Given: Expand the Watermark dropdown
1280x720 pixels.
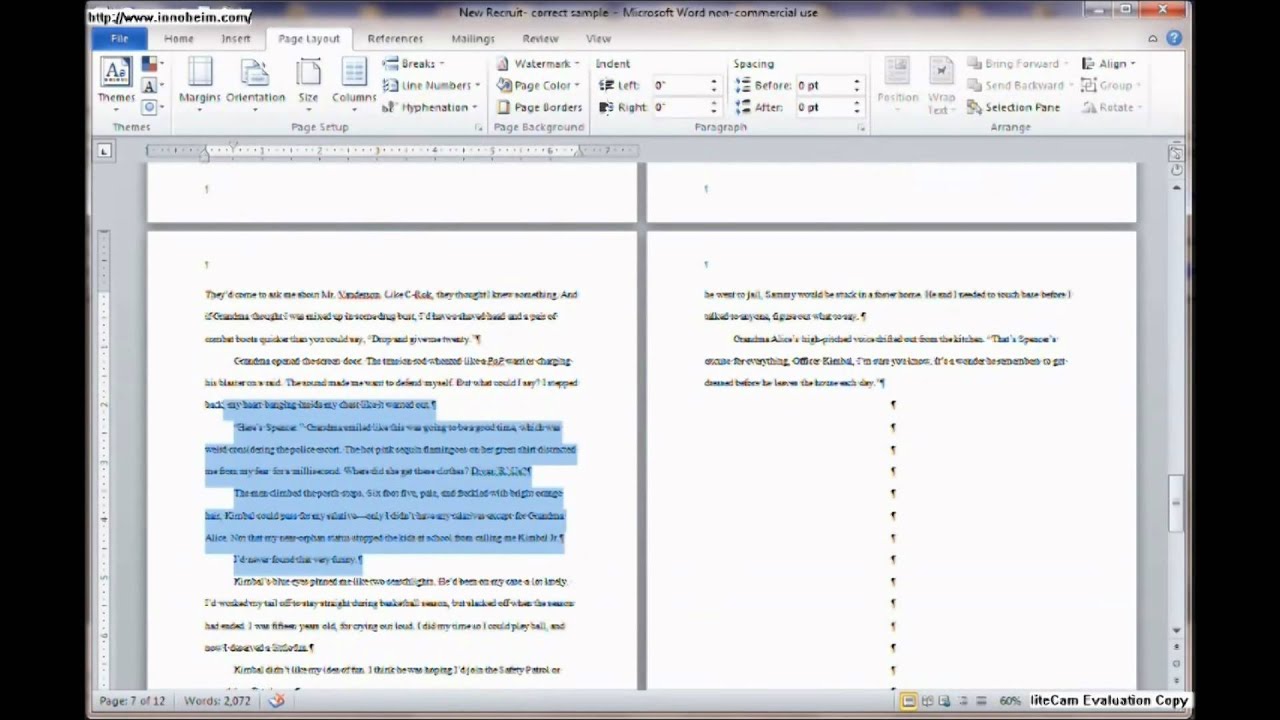Looking at the screenshot, I should (x=539, y=64).
